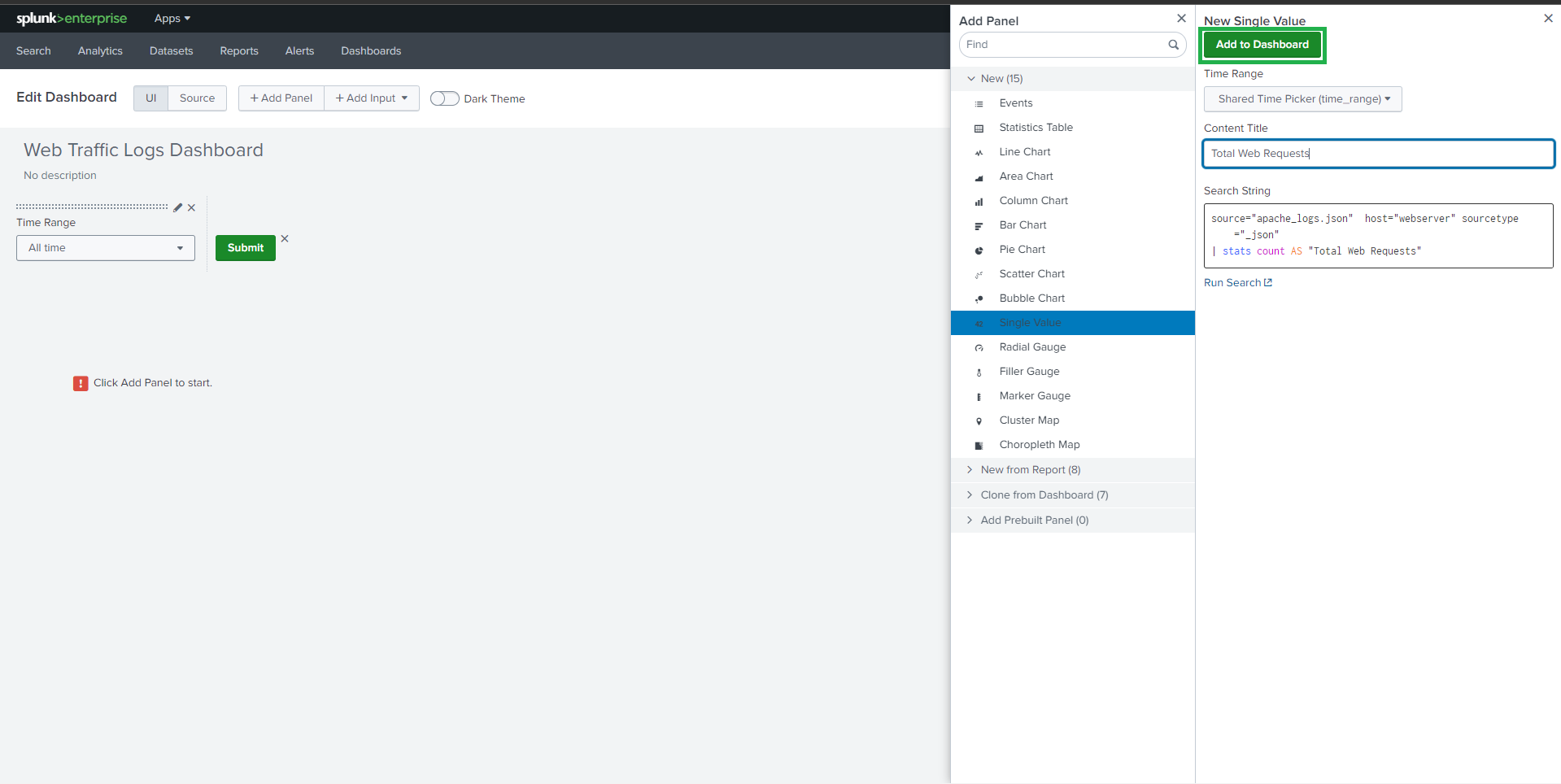This screenshot has height=784, width=1561.
Task: Click the Radial Gauge icon
Action: point(979,348)
